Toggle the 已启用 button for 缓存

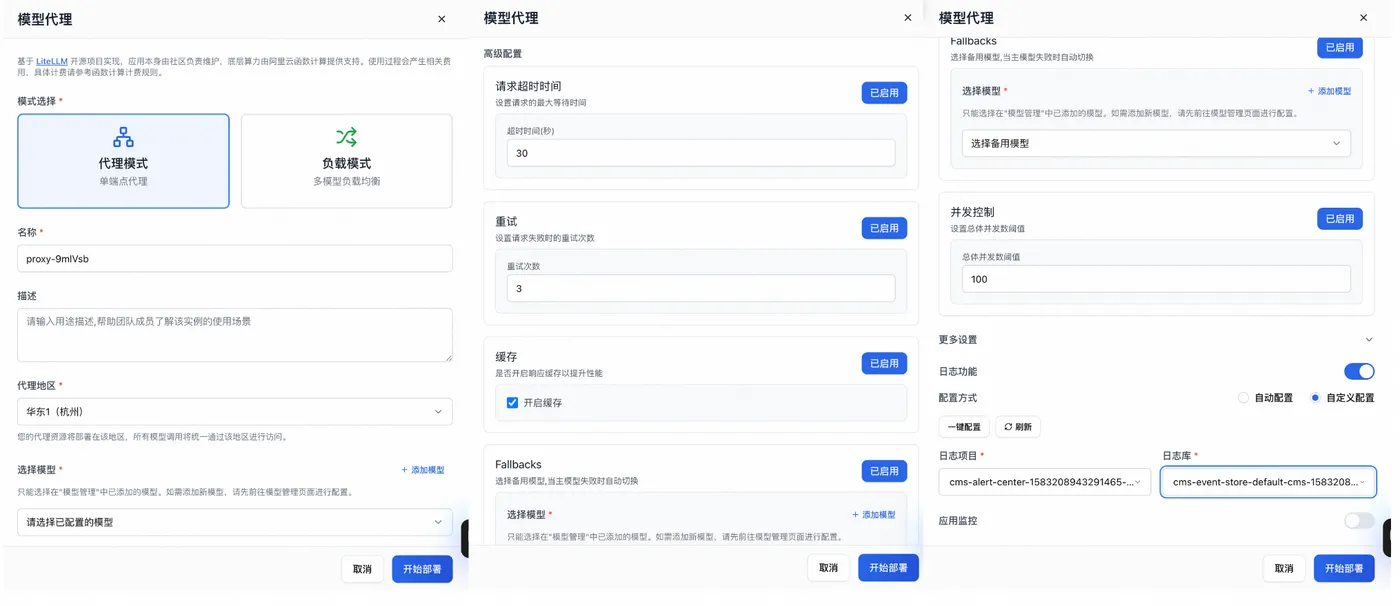[884, 363]
